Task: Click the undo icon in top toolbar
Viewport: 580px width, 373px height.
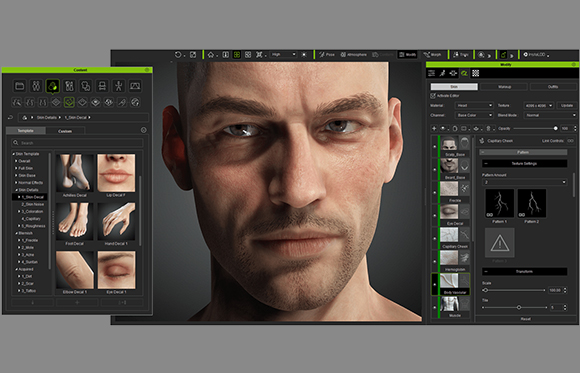Action: click(x=178, y=55)
